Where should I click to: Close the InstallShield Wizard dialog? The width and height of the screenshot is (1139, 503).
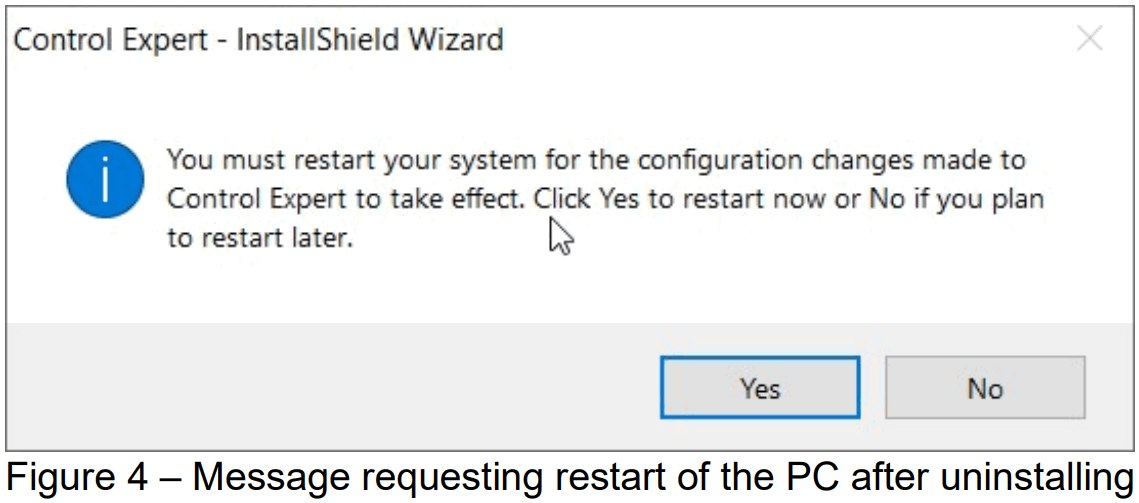point(1089,40)
